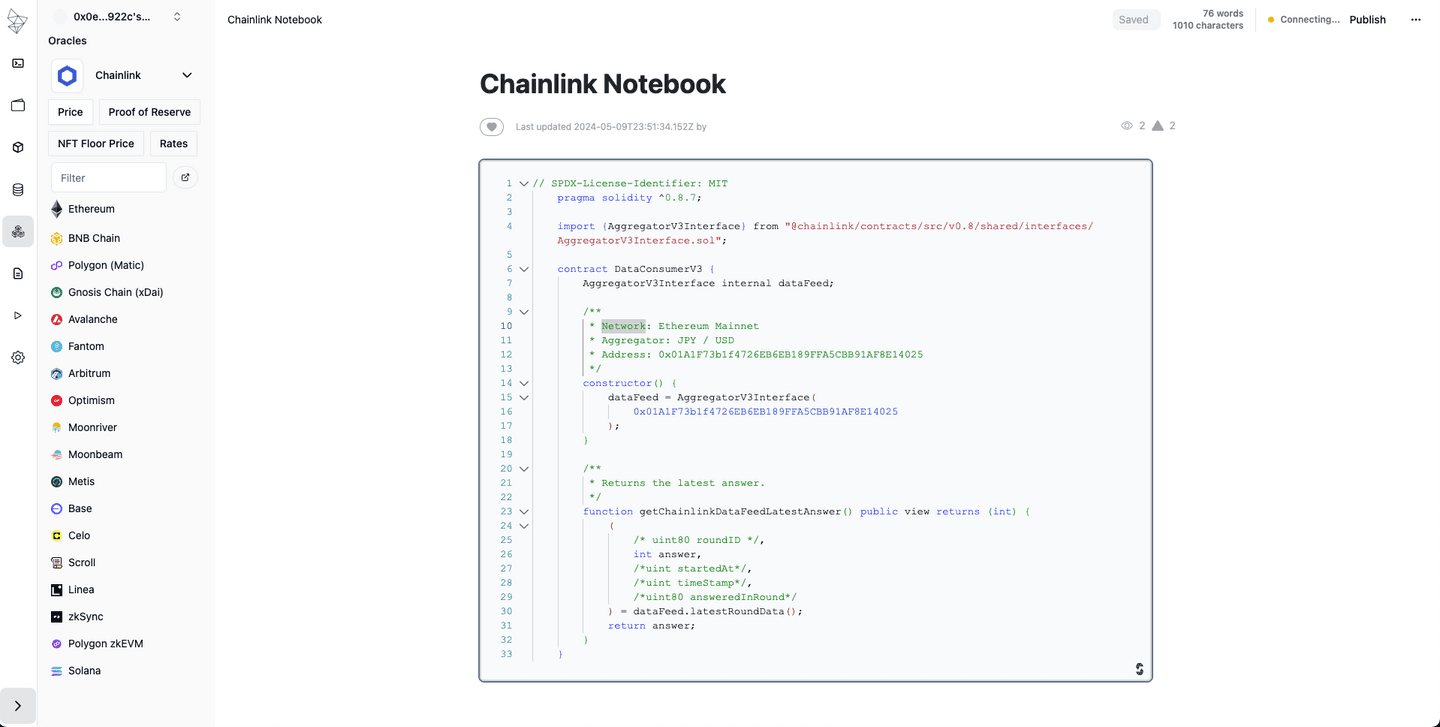Image resolution: width=1440 pixels, height=727 pixels.
Task: Click the Oracles panel heading
Action: click(67, 41)
